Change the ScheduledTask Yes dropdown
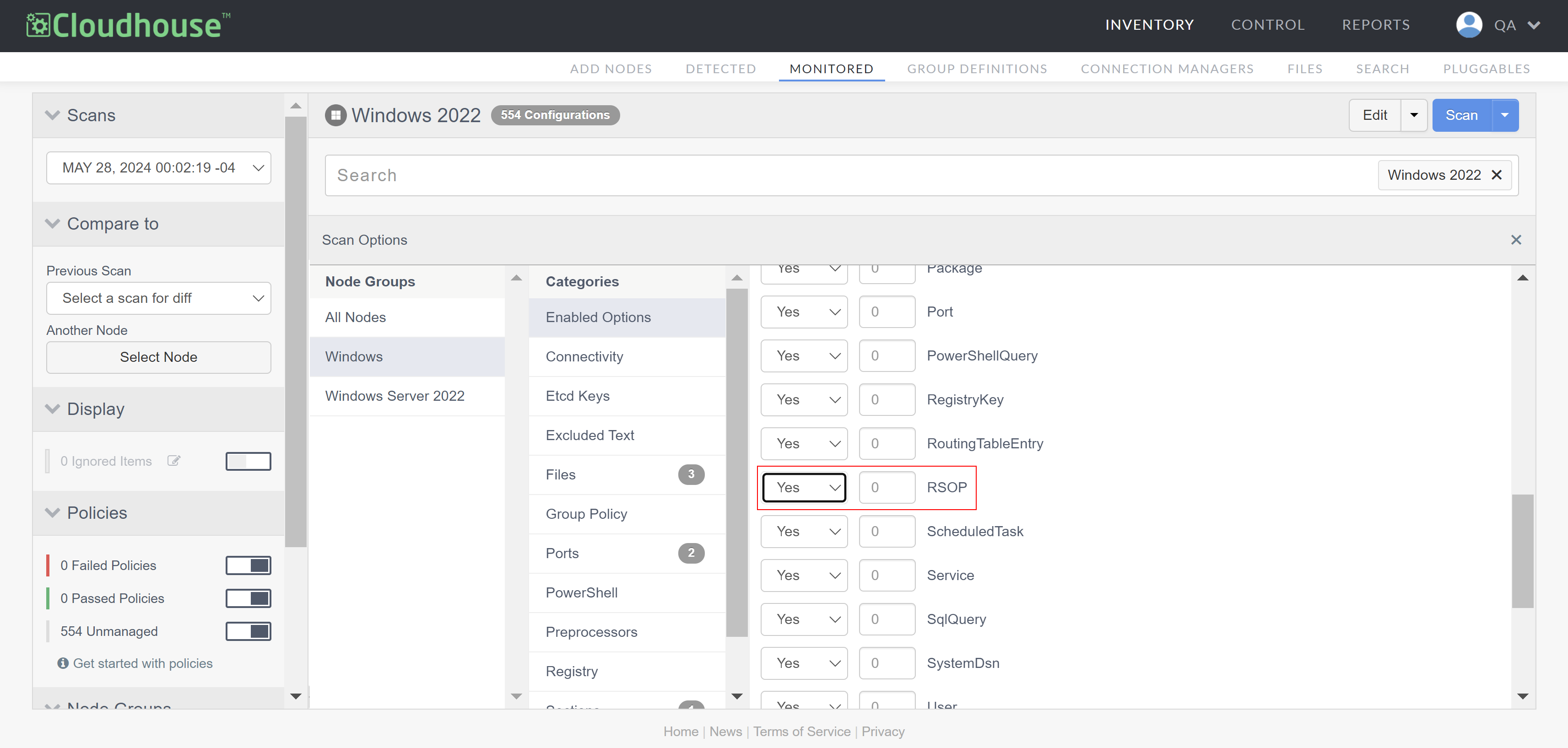The width and height of the screenshot is (1568, 748). point(804,531)
